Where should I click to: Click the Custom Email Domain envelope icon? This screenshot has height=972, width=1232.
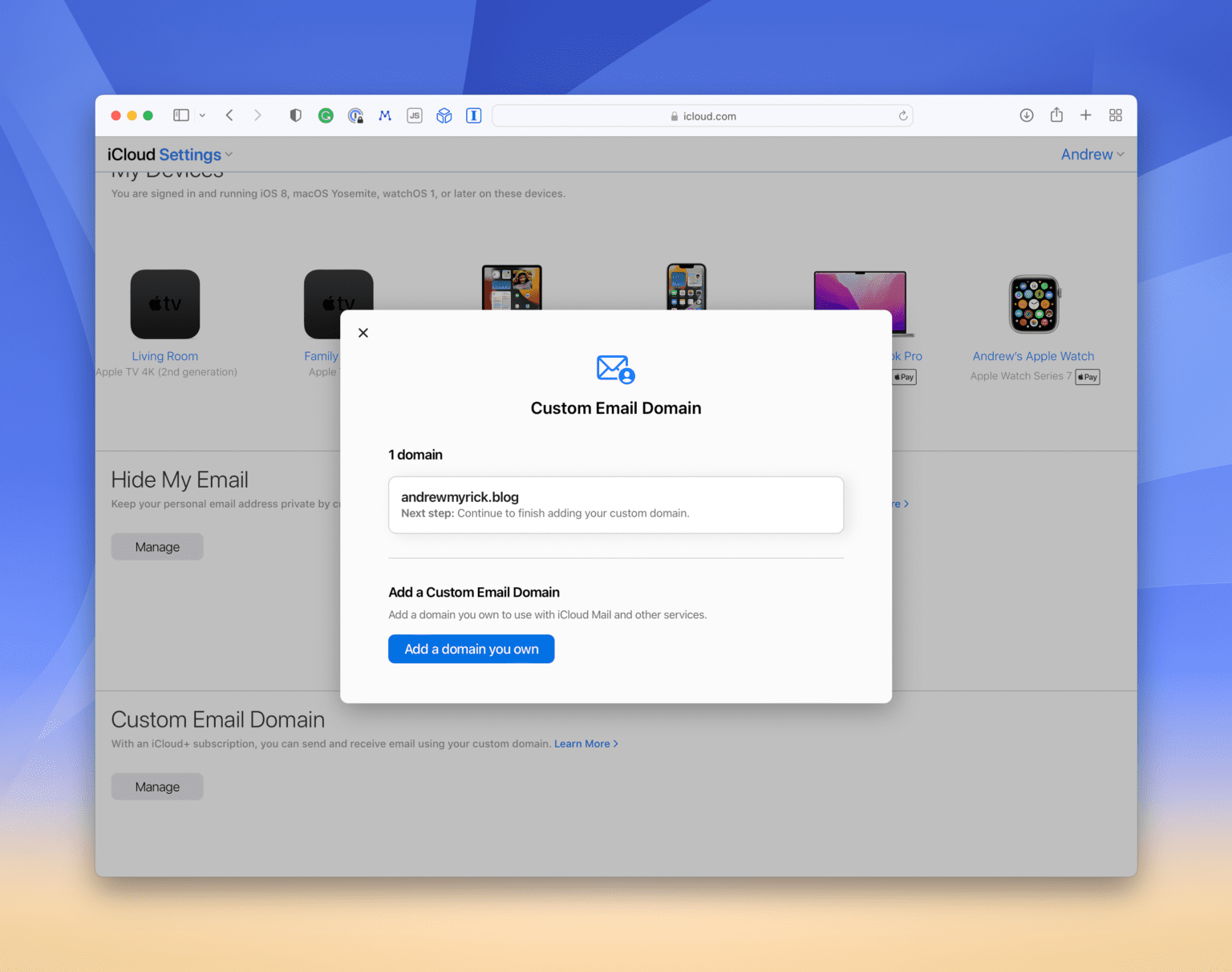(615, 369)
